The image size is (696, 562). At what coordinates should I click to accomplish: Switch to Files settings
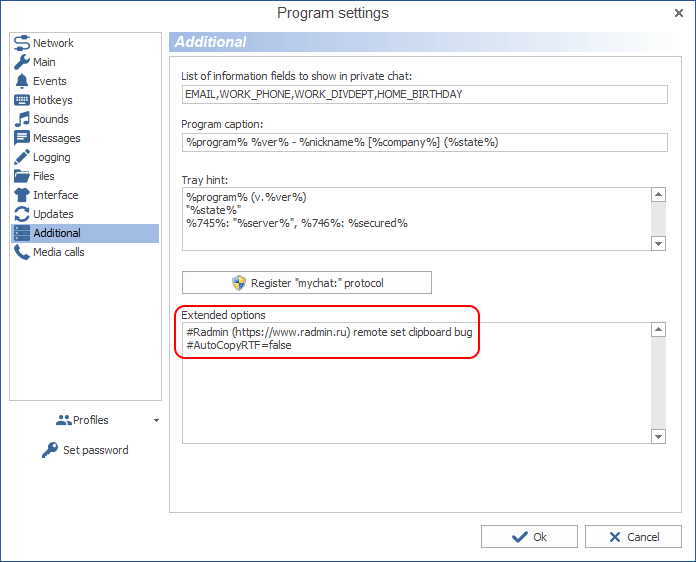(44, 176)
